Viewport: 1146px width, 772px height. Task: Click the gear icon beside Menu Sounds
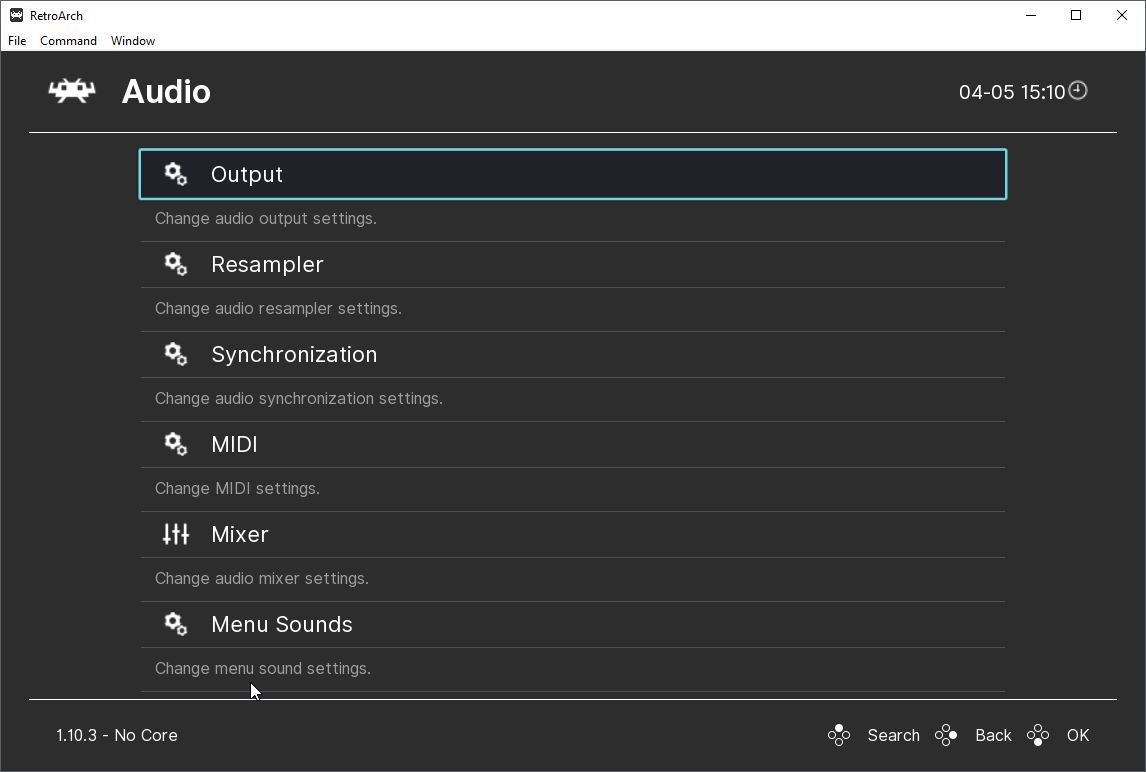(x=176, y=624)
